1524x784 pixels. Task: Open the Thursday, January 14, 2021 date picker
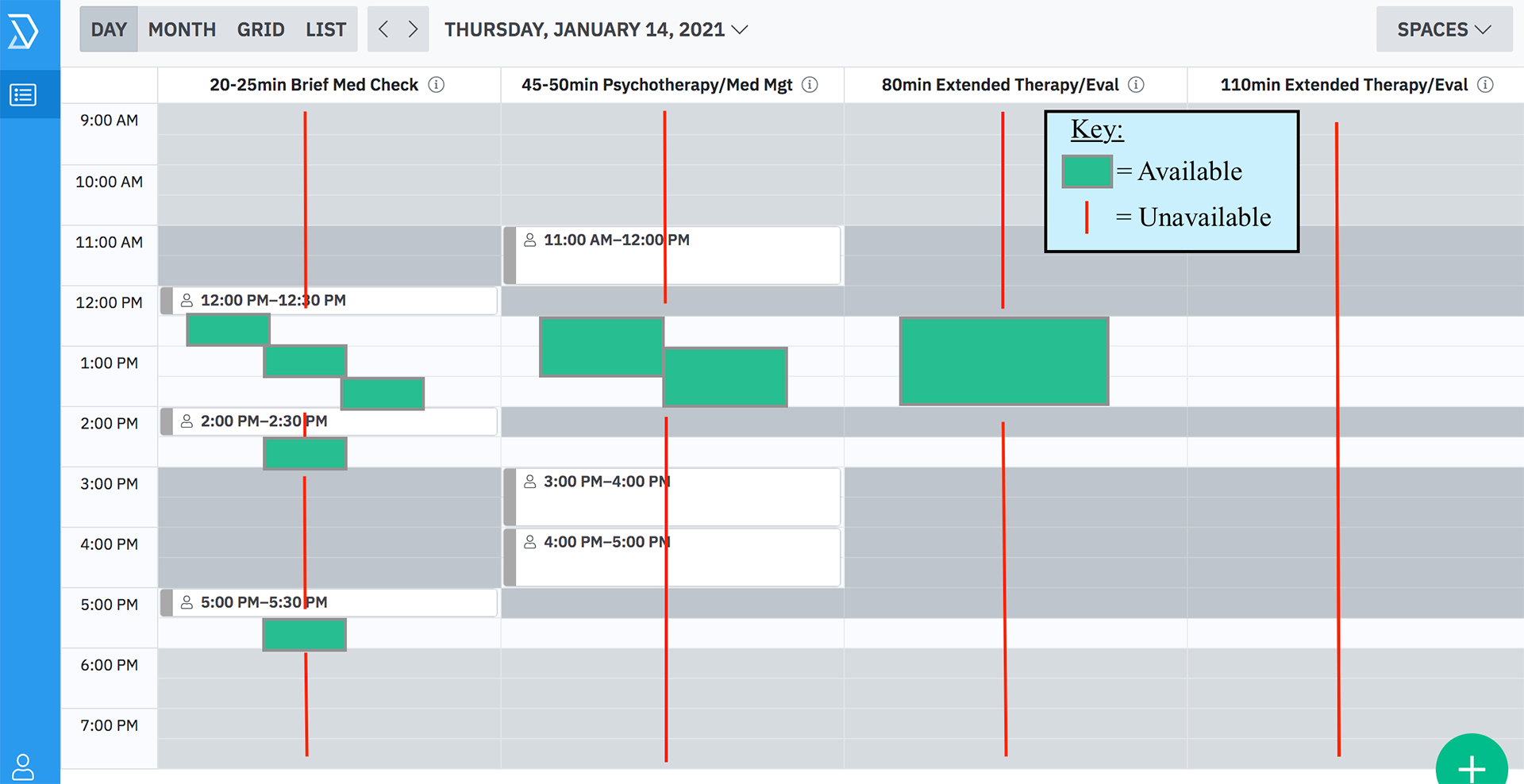595,29
